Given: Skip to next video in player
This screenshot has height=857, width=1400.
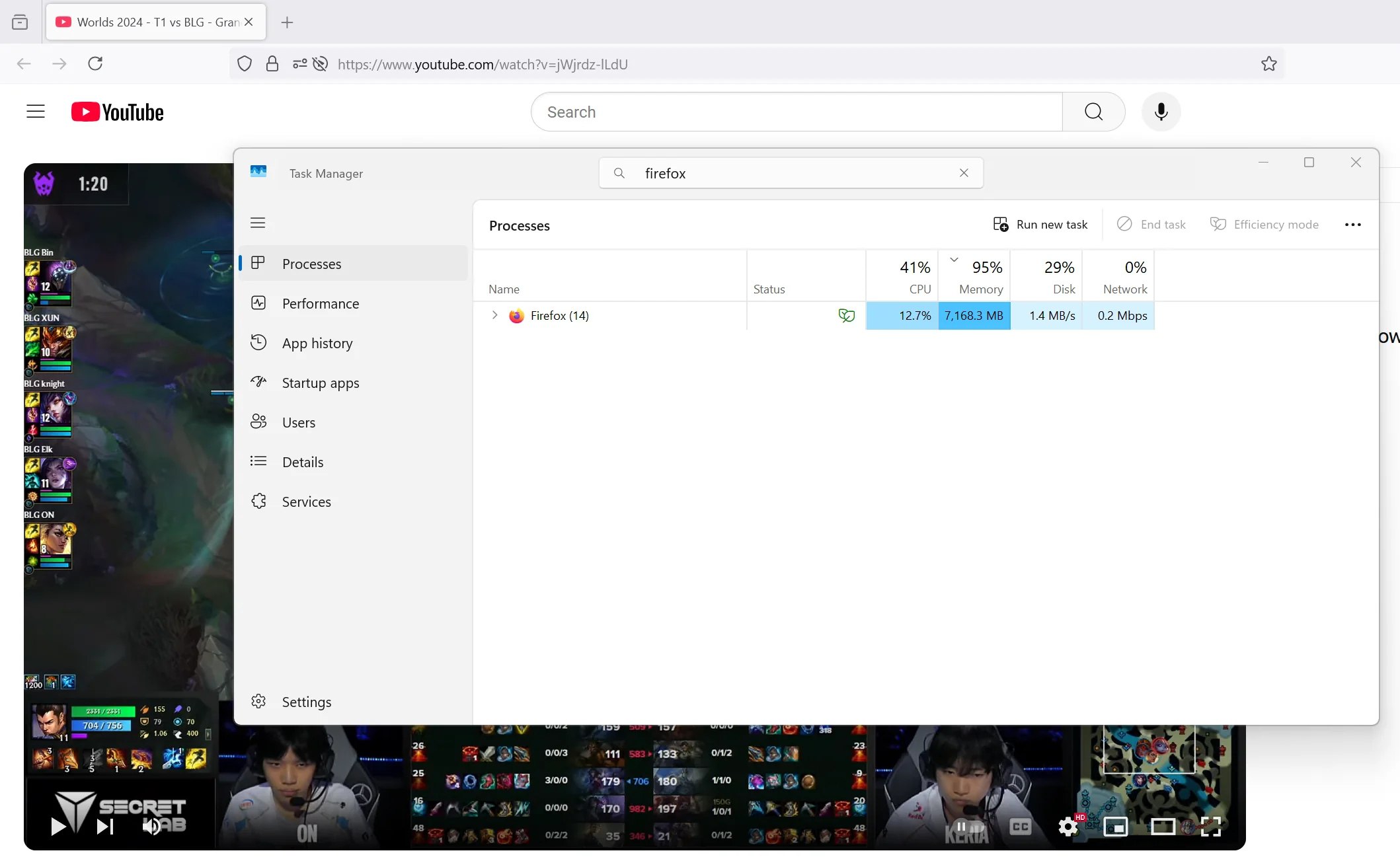Looking at the screenshot, I should point(105,827).
